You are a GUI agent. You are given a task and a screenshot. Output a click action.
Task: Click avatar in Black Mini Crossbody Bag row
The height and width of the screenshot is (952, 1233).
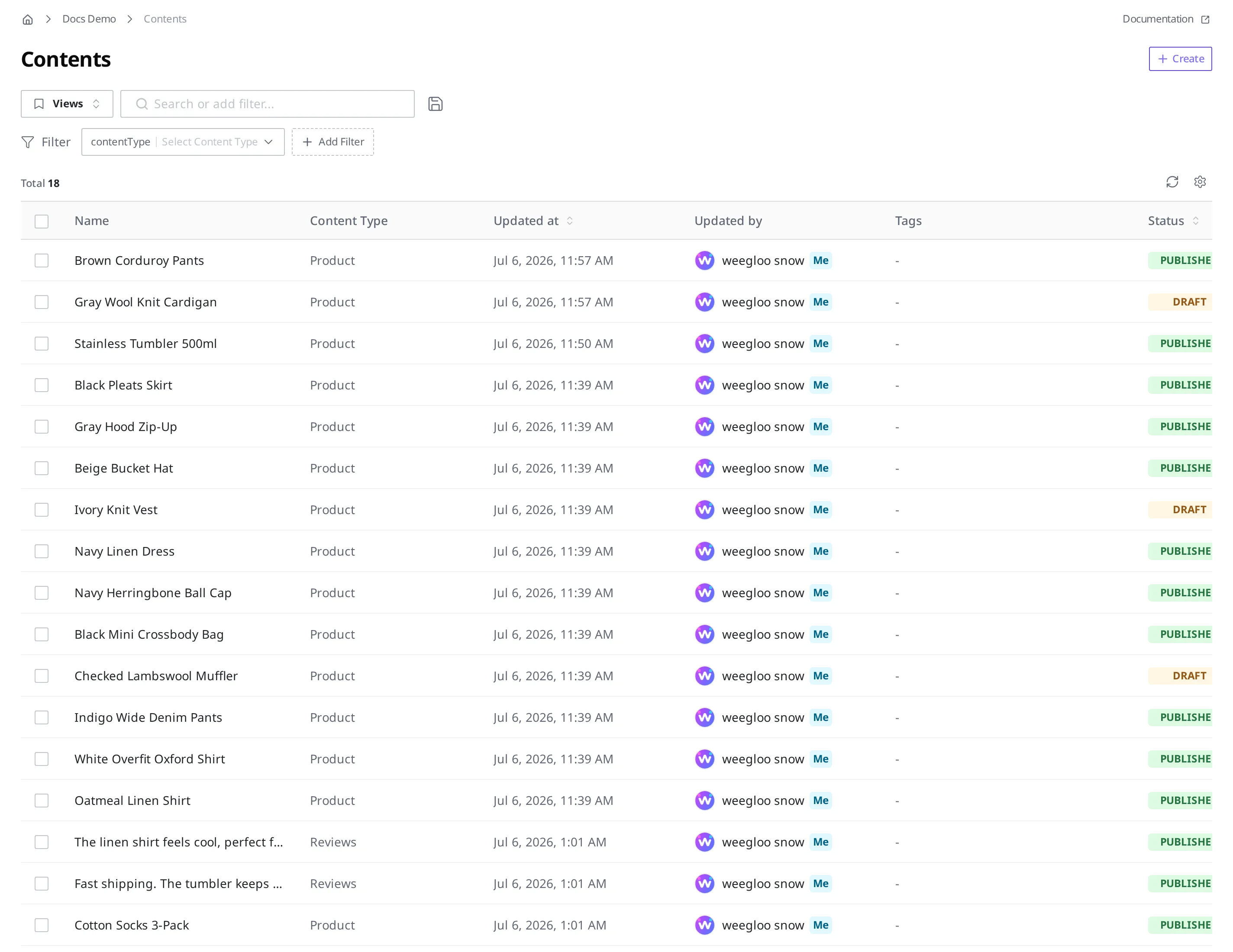(x=704, y=634)
